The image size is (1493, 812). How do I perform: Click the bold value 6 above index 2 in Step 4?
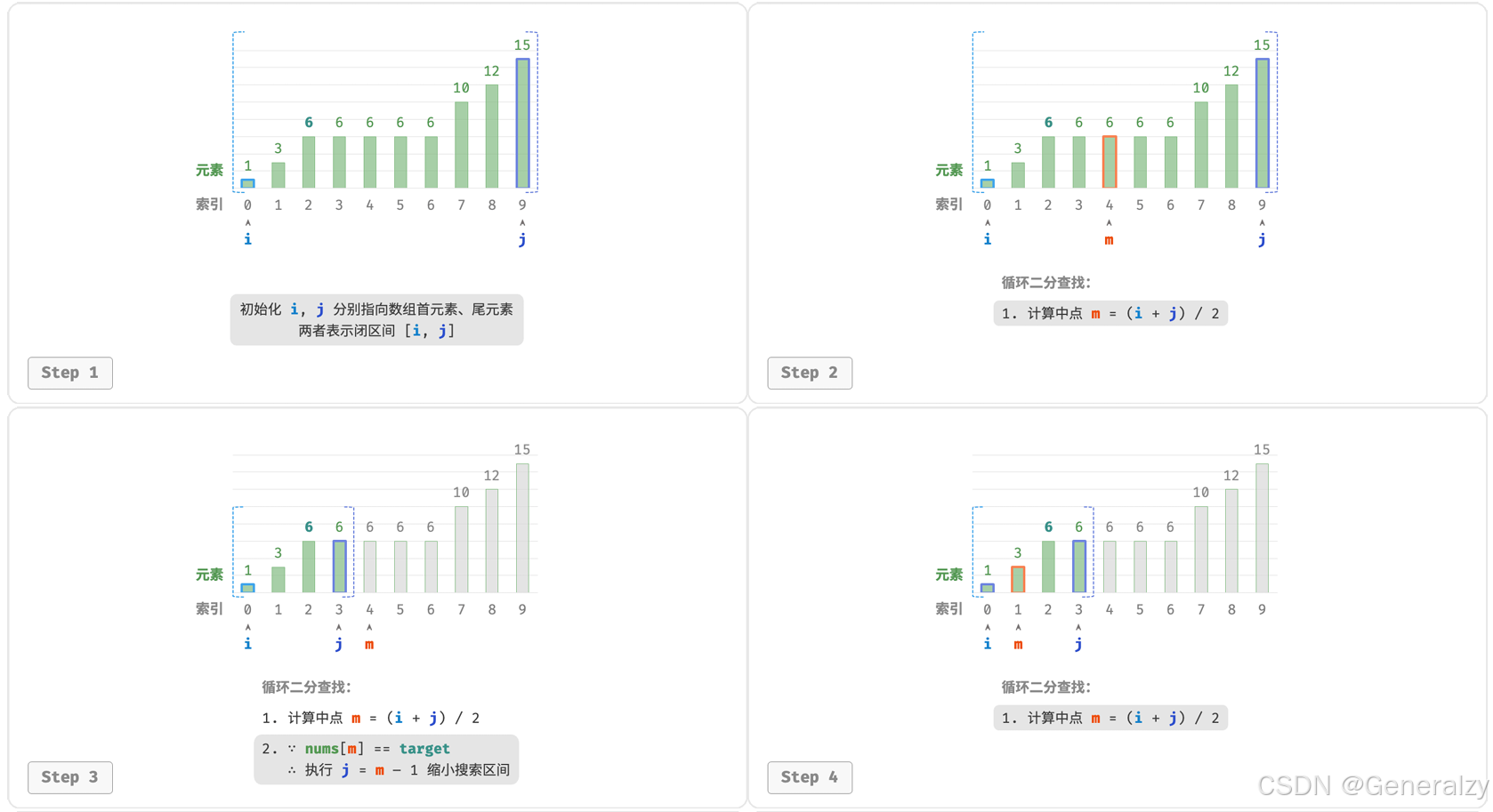click(x=1048, y=527)
